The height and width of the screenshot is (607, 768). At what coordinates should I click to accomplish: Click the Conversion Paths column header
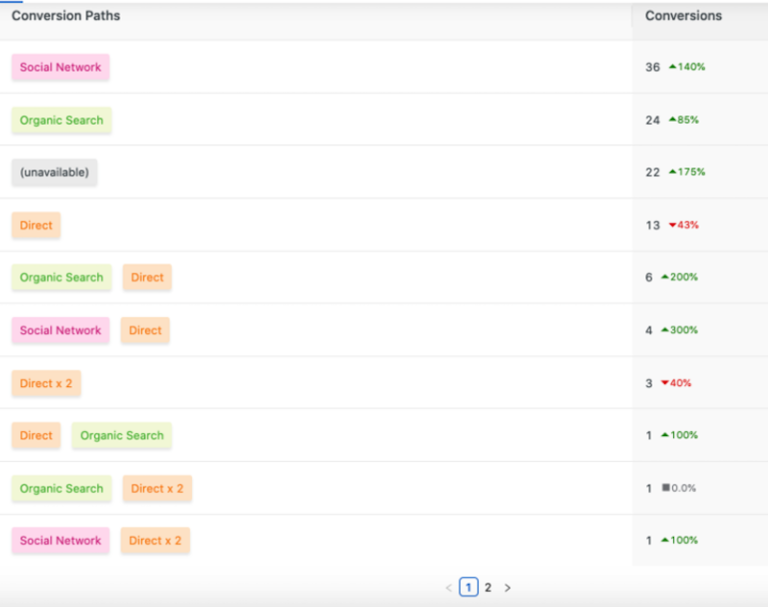click(x=66, y=16)
